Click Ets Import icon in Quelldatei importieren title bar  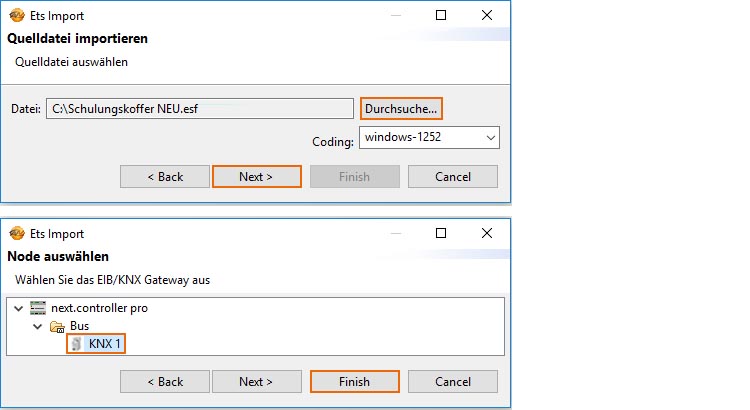click(x=16, y=16)
